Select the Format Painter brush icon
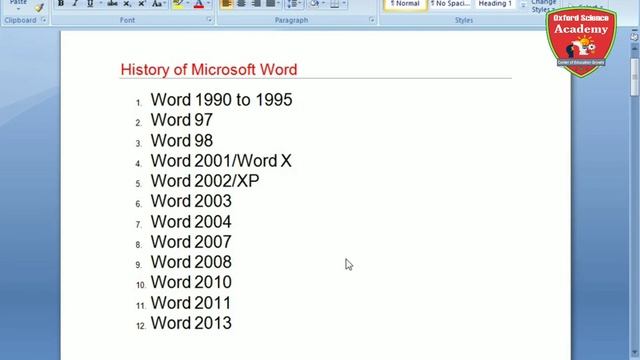This screenshot has width=640, height=360. [x=40, y=6]
